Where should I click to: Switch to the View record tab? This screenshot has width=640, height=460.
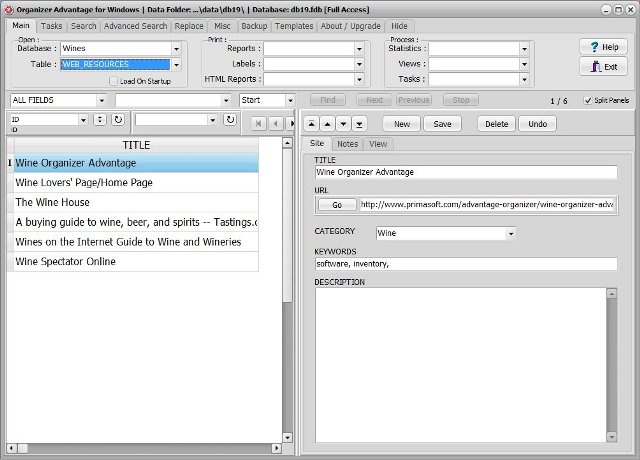click(x=378, y=144)
